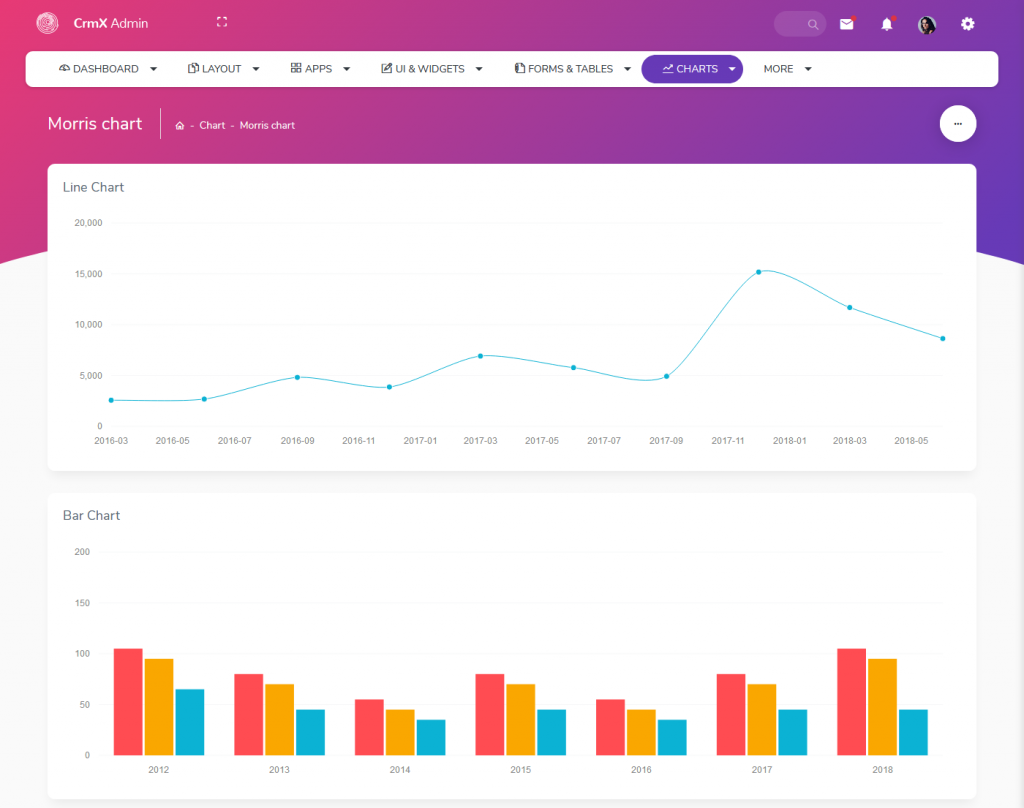Expand the Dashboard dropdown menu
Screen dimensions: 1024x808
(108, 69)
